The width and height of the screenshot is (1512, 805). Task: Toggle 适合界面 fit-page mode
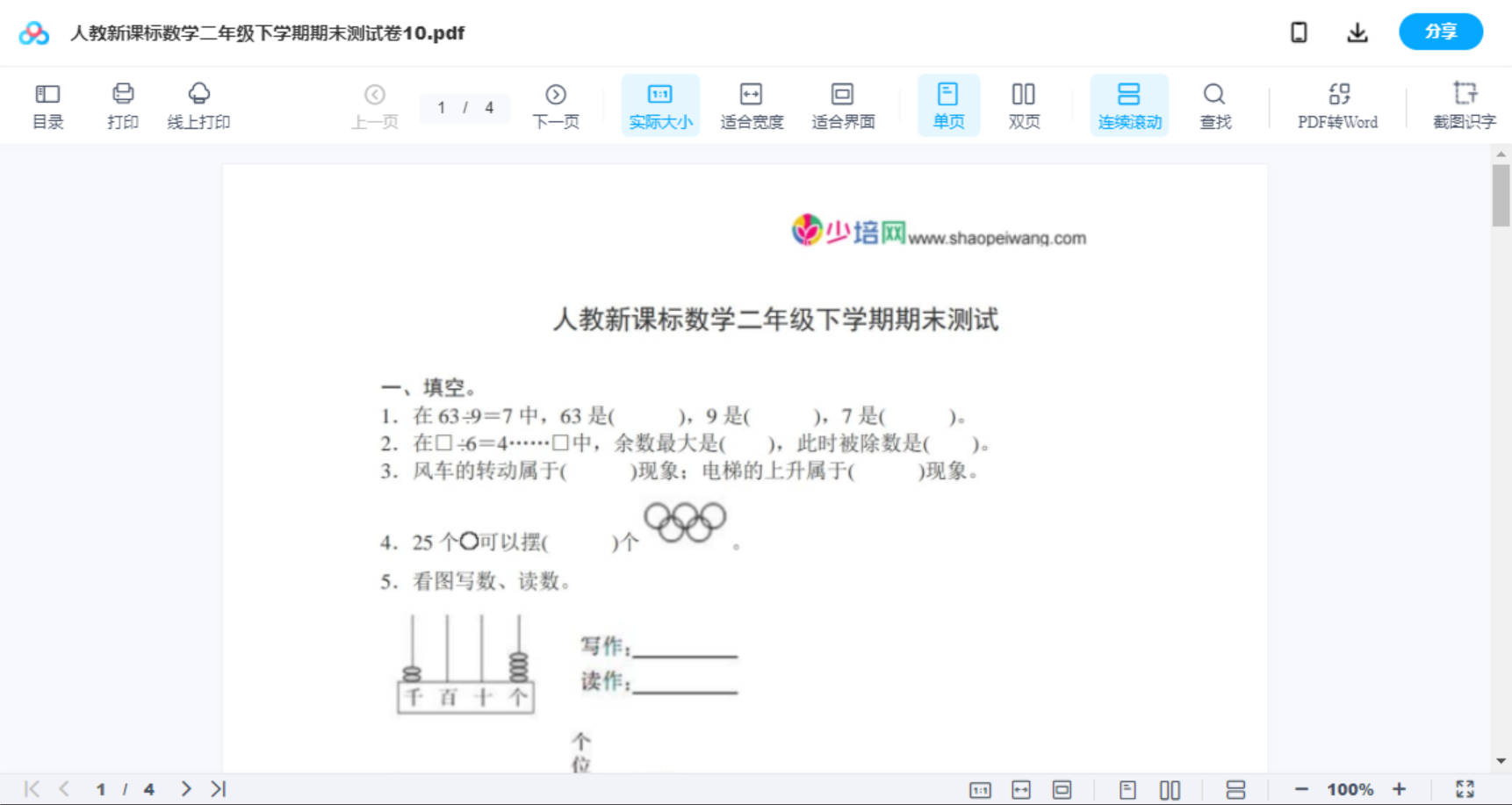843,104
